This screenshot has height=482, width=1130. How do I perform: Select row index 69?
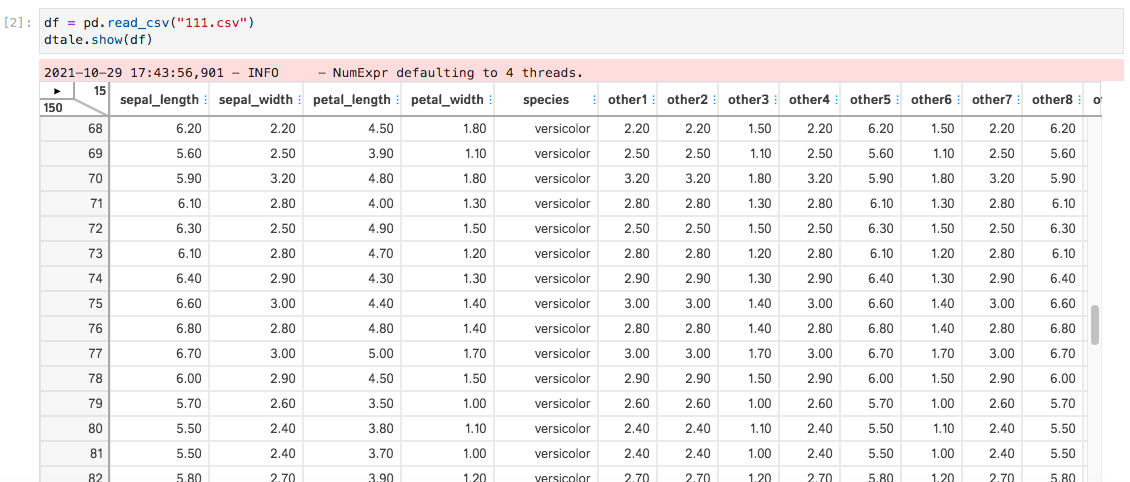(x=74, y=154)
